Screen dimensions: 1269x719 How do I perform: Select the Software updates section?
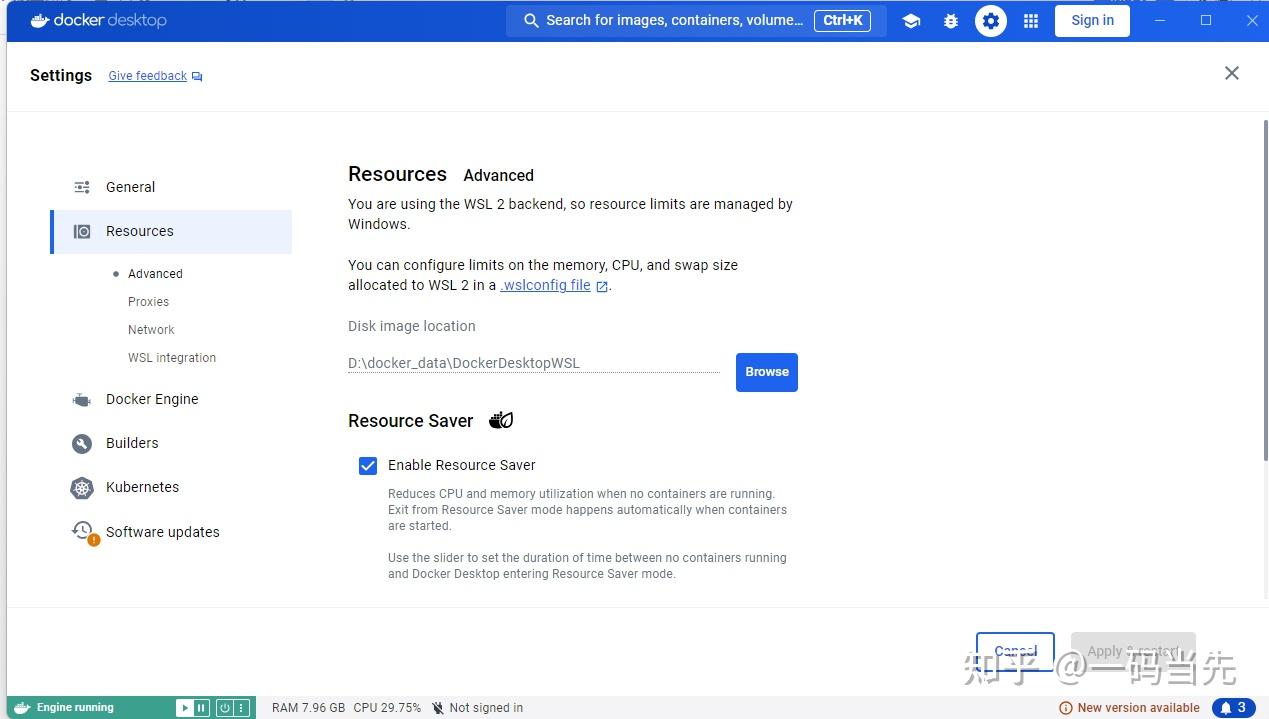pos(171,532)
